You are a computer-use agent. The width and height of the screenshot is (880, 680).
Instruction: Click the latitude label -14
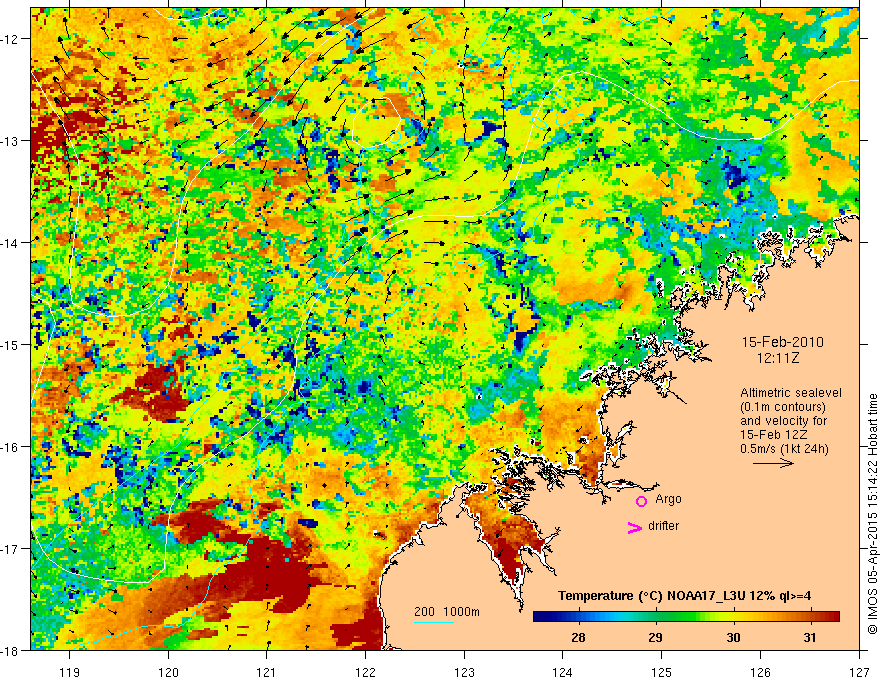point(11,243)
